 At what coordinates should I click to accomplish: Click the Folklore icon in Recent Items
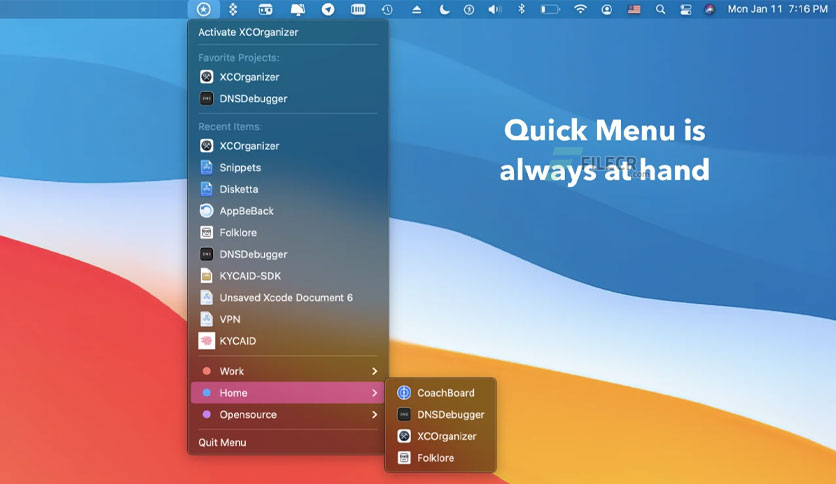206,232
